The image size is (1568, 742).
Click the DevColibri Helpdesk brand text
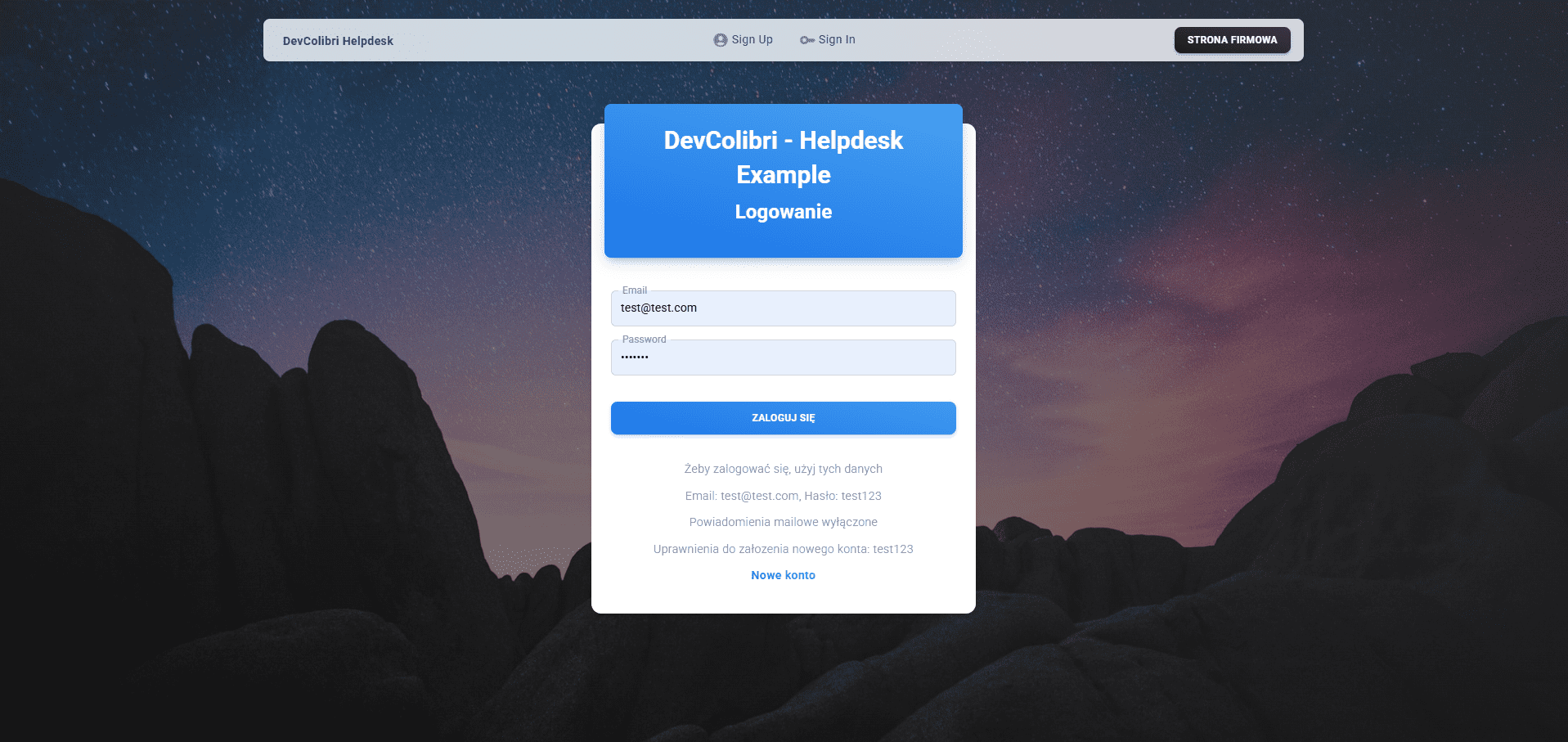[337, 40]
